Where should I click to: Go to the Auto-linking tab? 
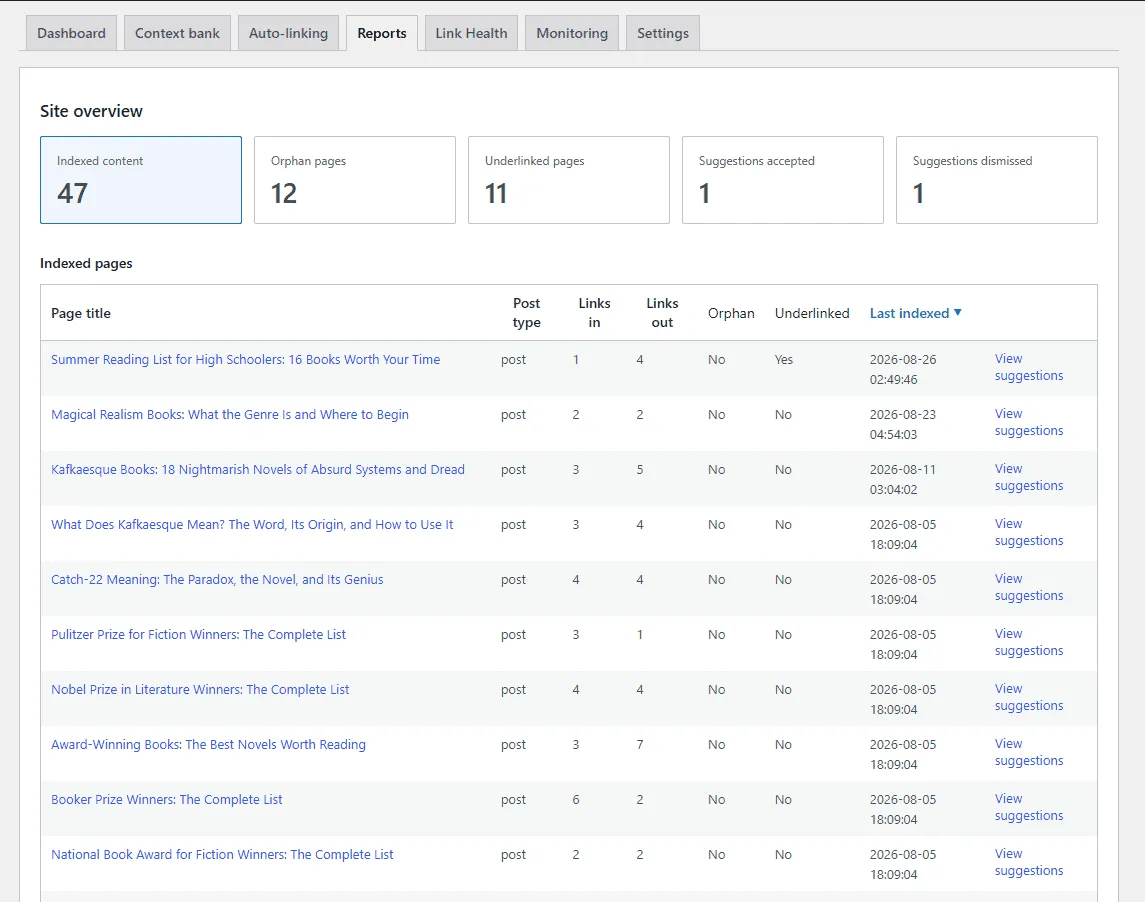click(x=288, y=33)
